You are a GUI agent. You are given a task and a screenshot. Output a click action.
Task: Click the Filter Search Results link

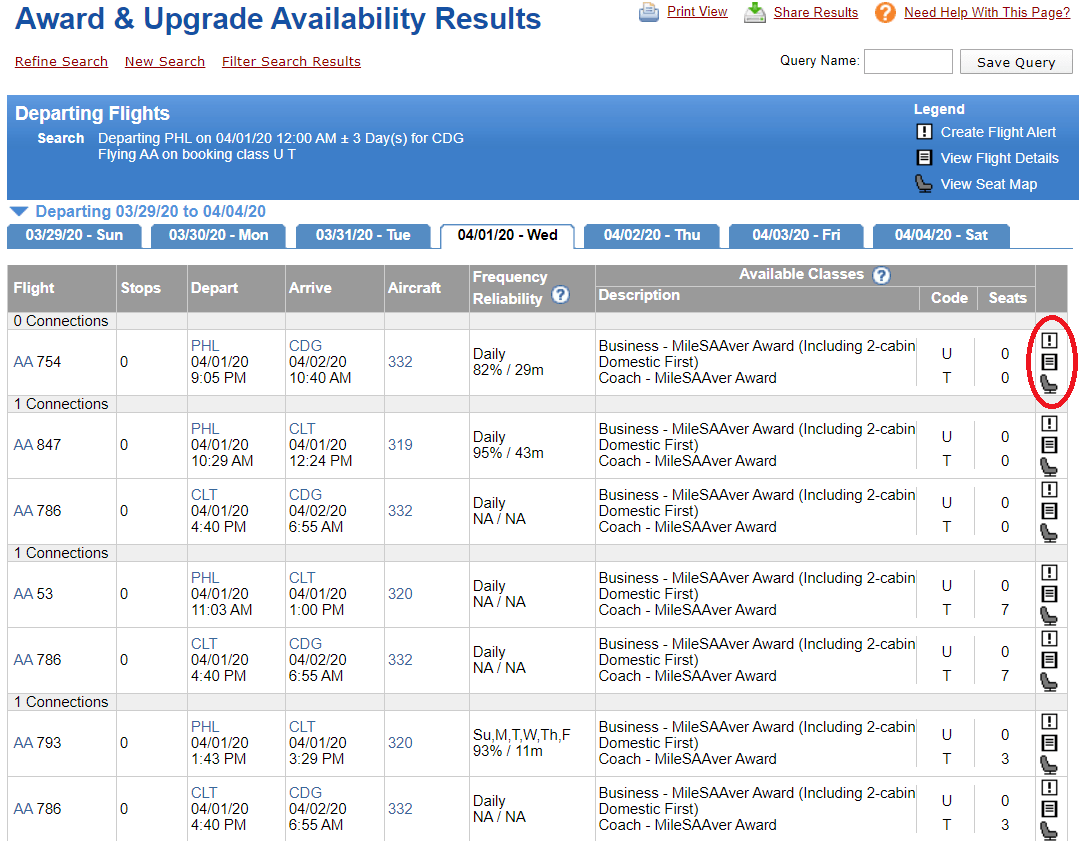(291, 61)
